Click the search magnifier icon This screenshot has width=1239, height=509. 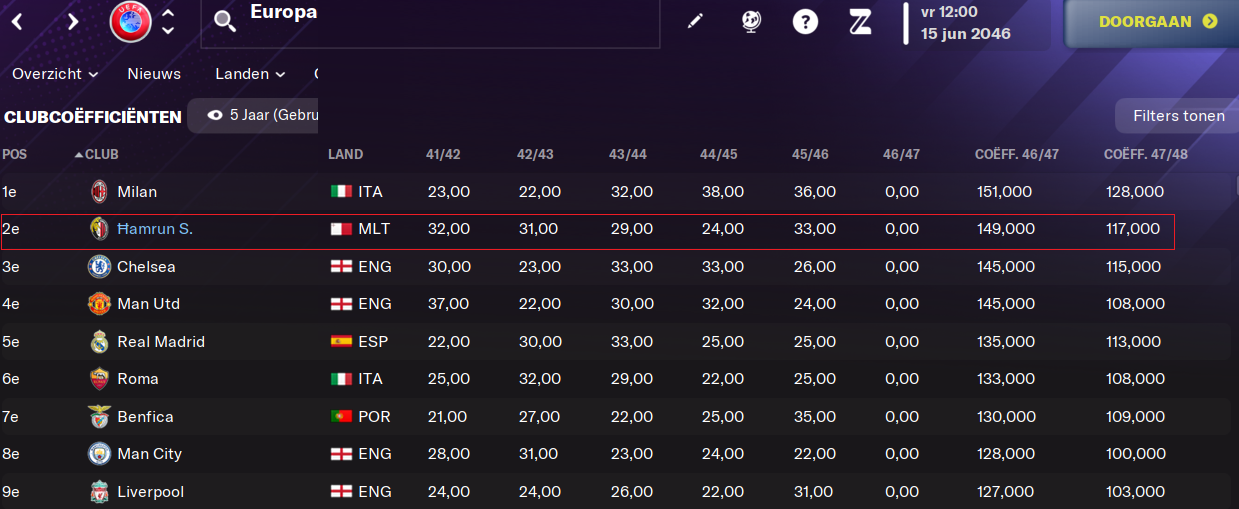225,22
